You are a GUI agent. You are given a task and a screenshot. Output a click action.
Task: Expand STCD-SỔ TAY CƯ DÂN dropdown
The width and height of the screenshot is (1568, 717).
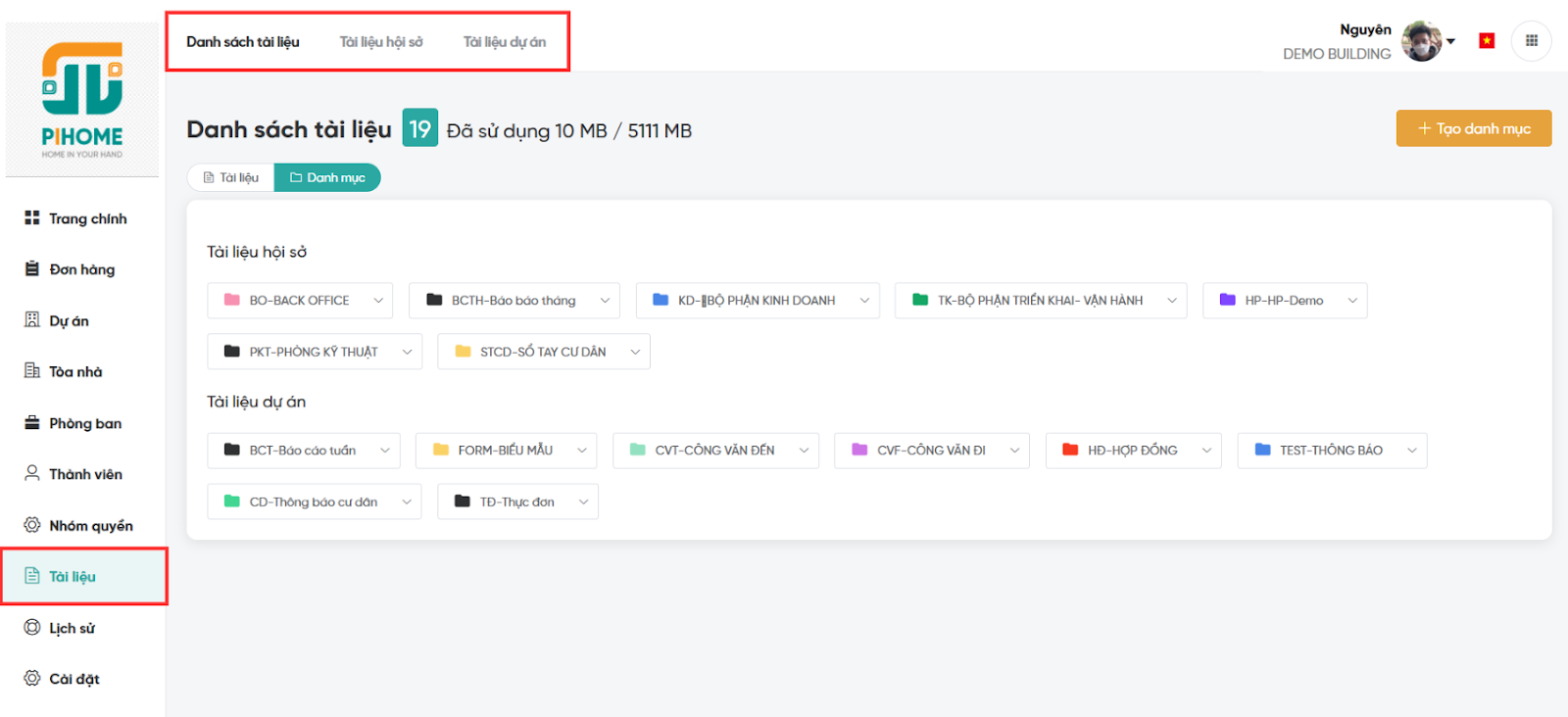click(x=635, y=352)
